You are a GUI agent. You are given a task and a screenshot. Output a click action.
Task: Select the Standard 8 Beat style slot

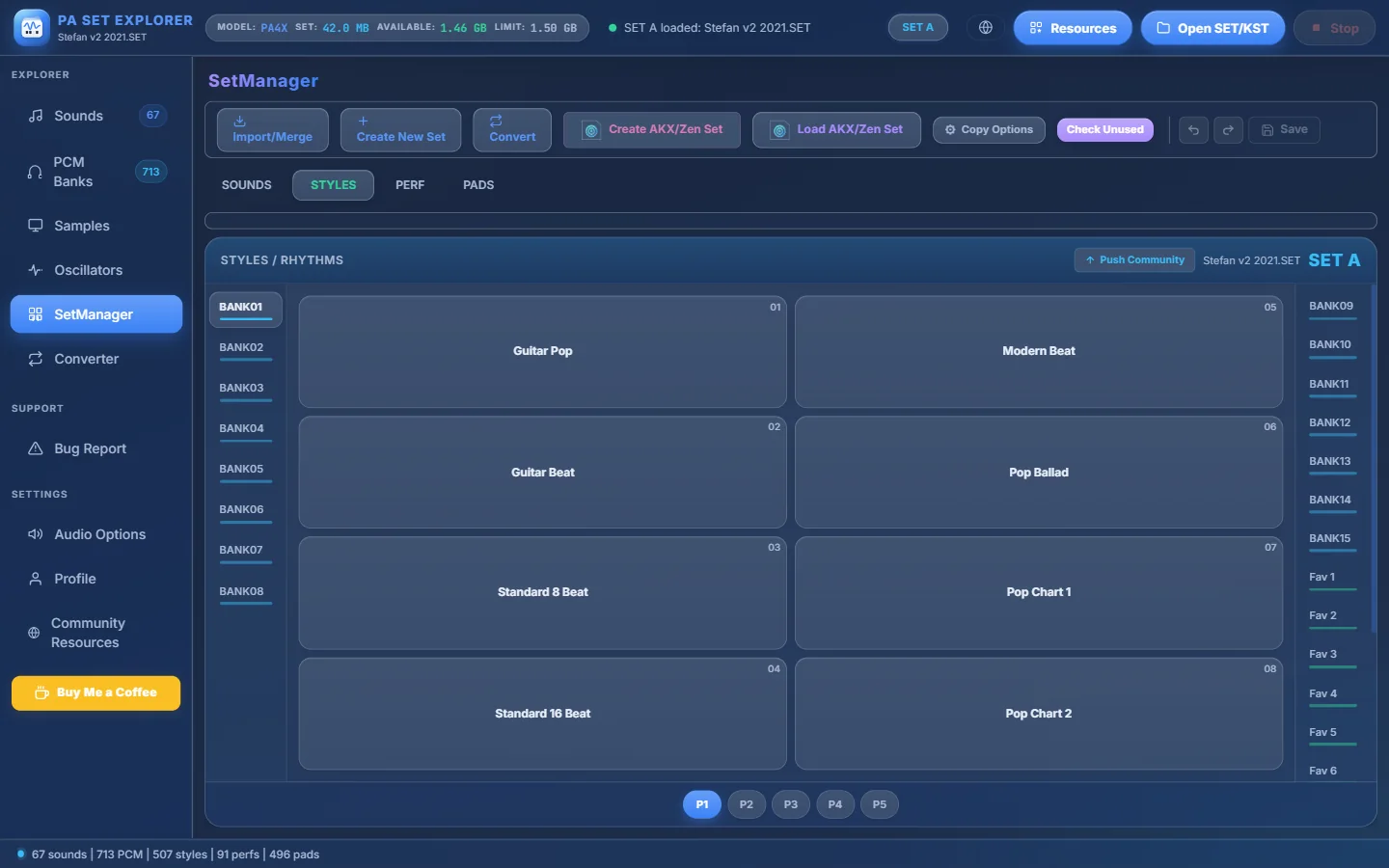(543, 592)
